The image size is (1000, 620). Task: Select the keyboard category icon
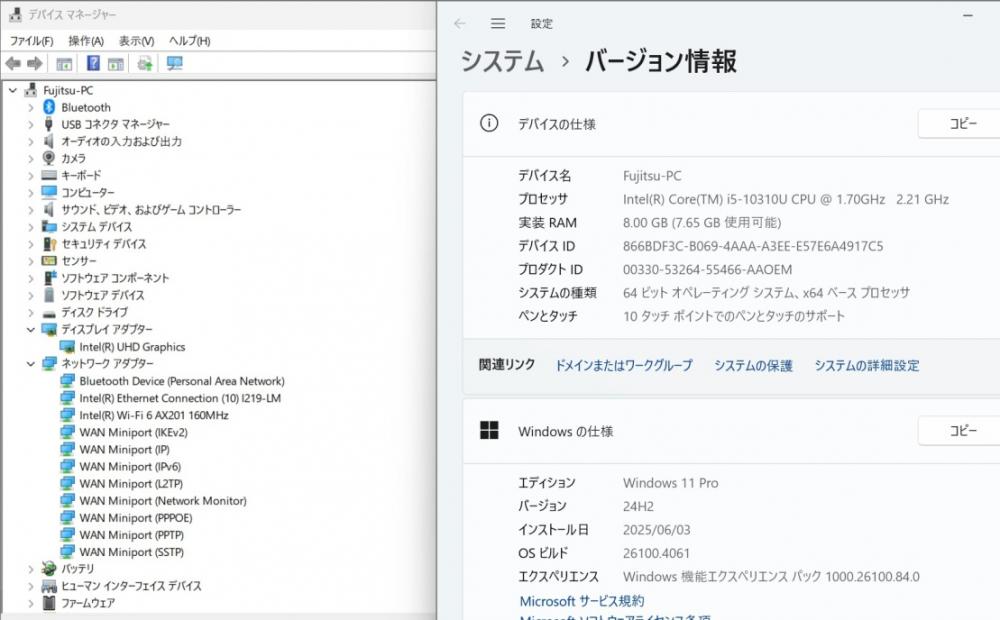49,175
